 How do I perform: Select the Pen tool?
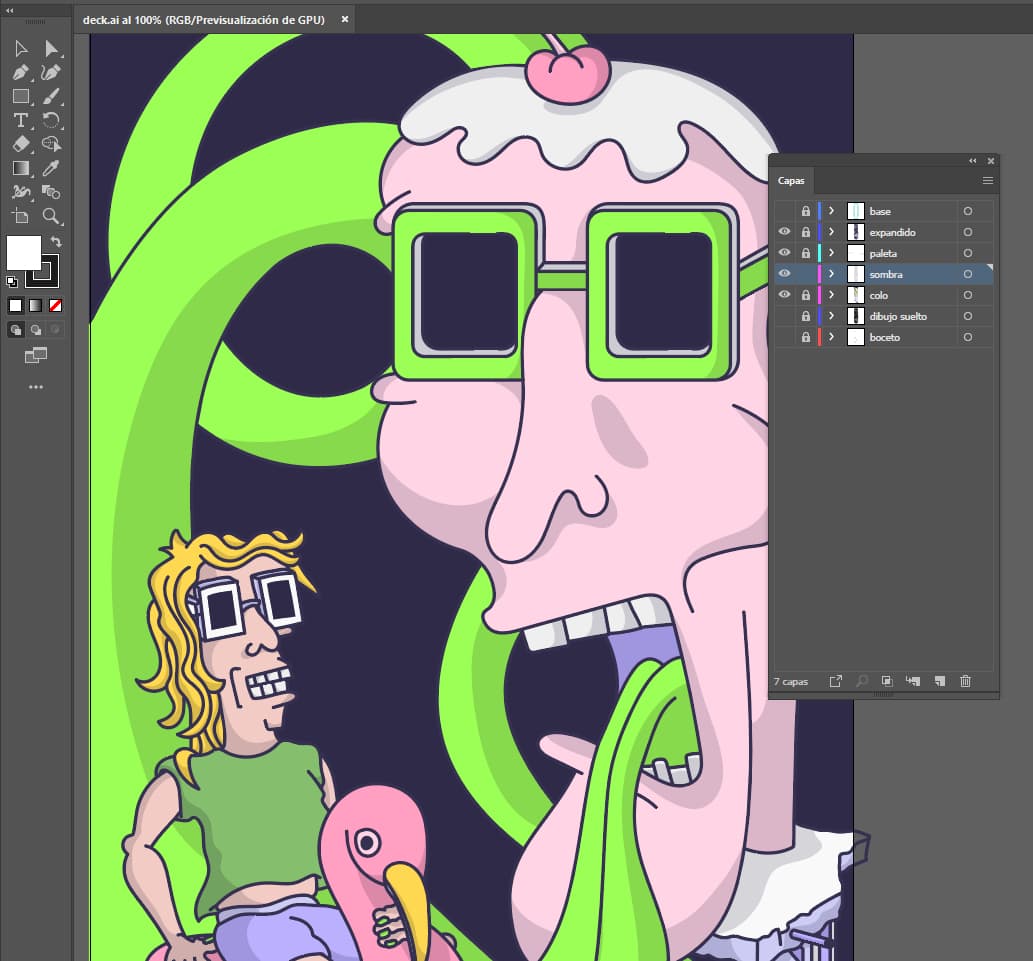[20, 73]
